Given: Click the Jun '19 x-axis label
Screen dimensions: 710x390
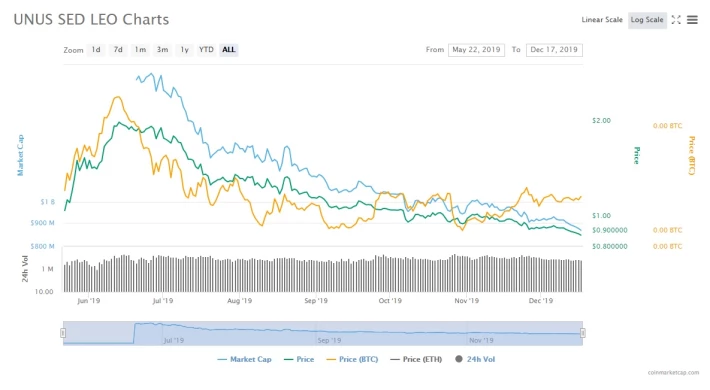Looking at the screenshot, I should point(89,301).
